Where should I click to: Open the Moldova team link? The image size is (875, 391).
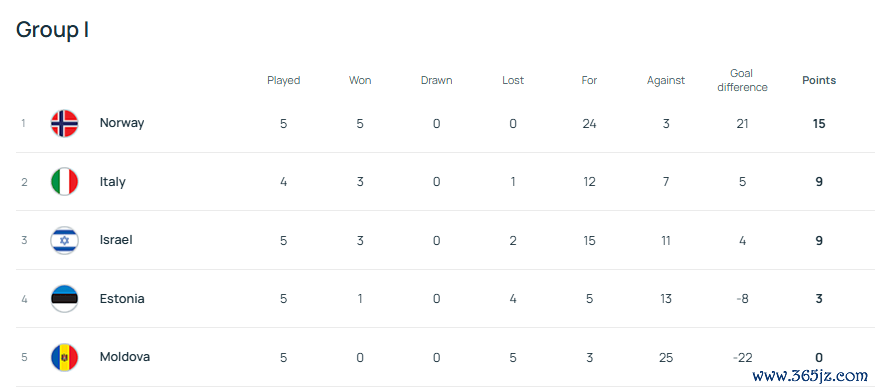point(124,356)
